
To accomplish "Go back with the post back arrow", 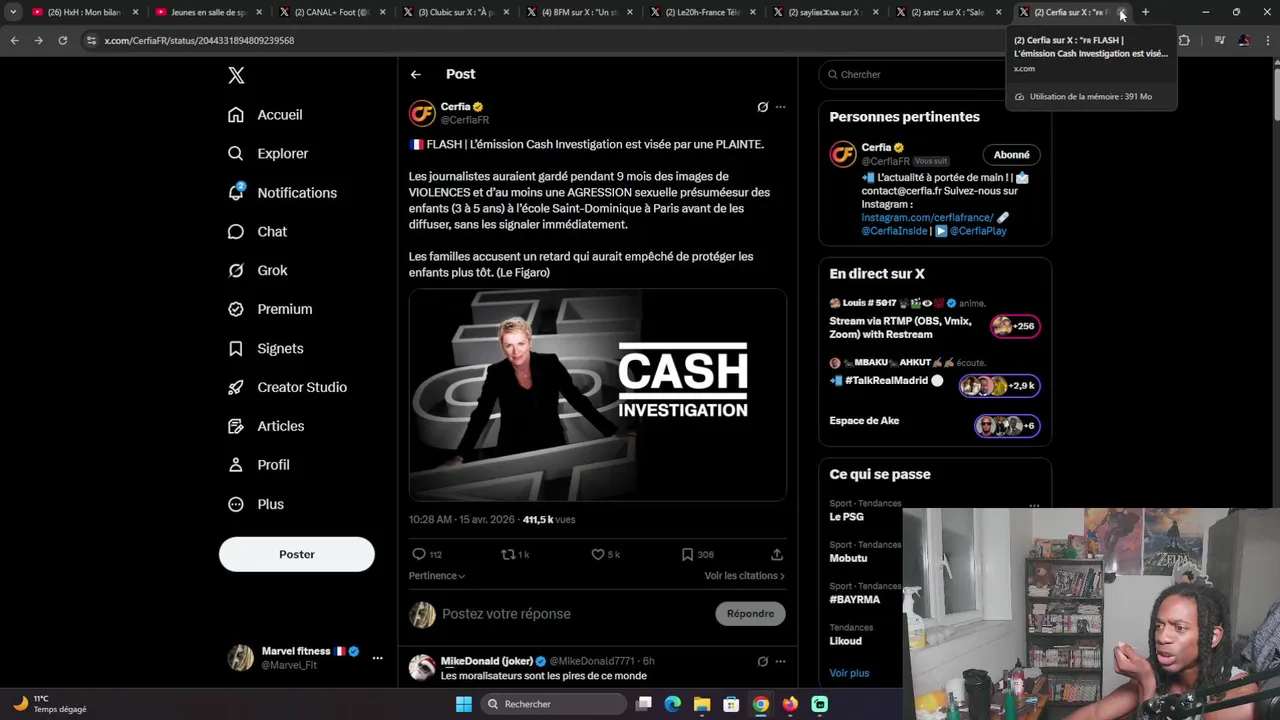I will coord(416,75).
